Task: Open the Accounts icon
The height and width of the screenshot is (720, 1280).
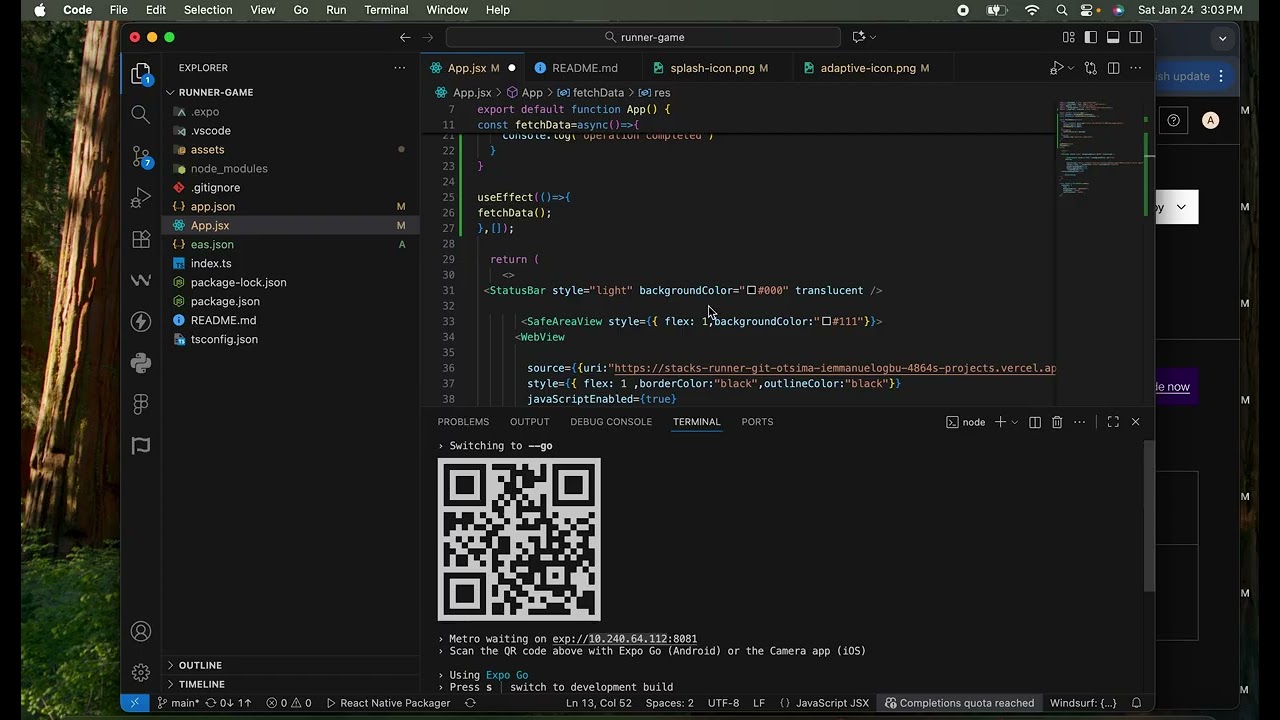Action: coord(141,631)
